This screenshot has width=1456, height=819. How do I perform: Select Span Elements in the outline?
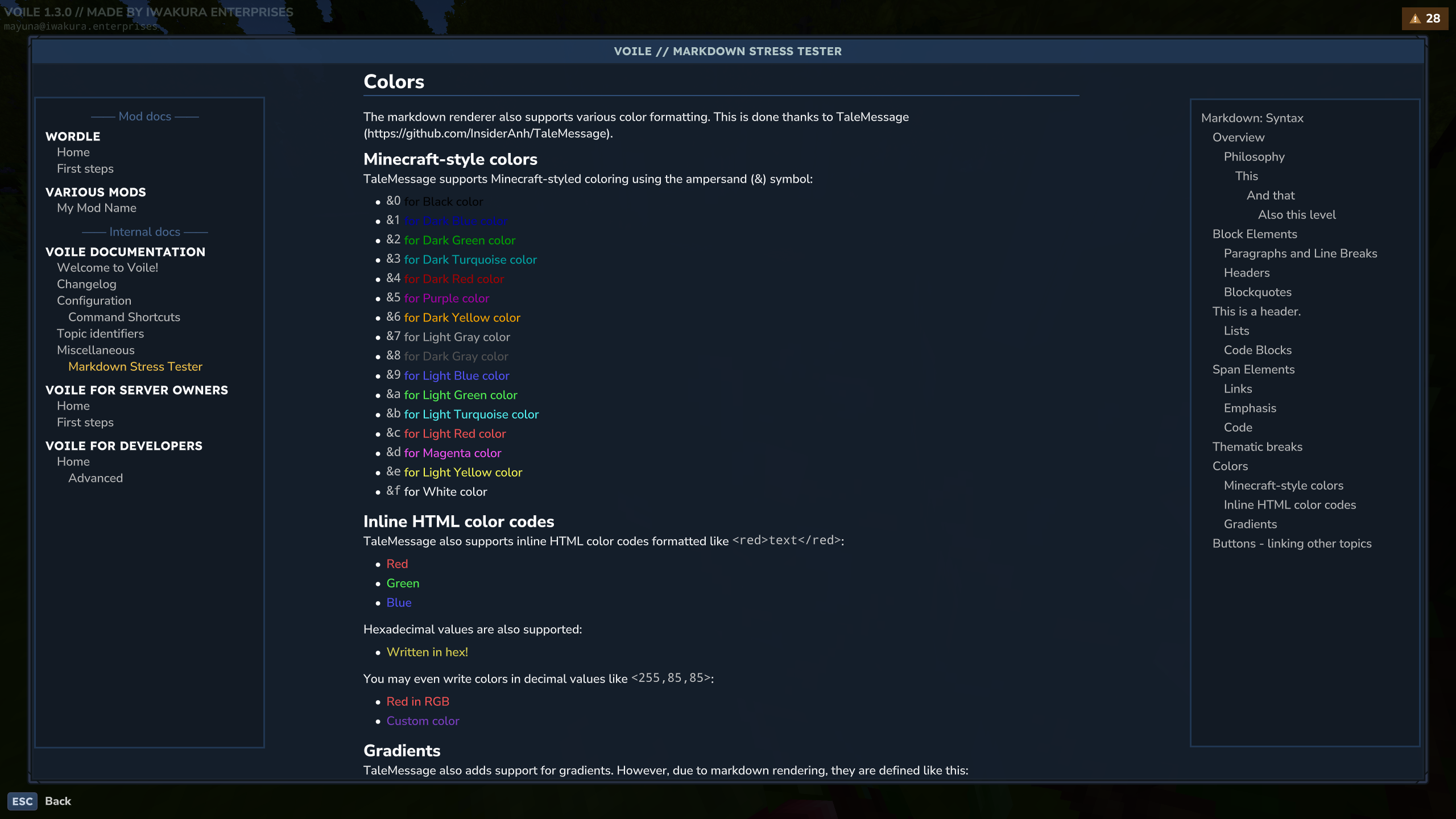pyautogui.click(x=1254, y=369)
